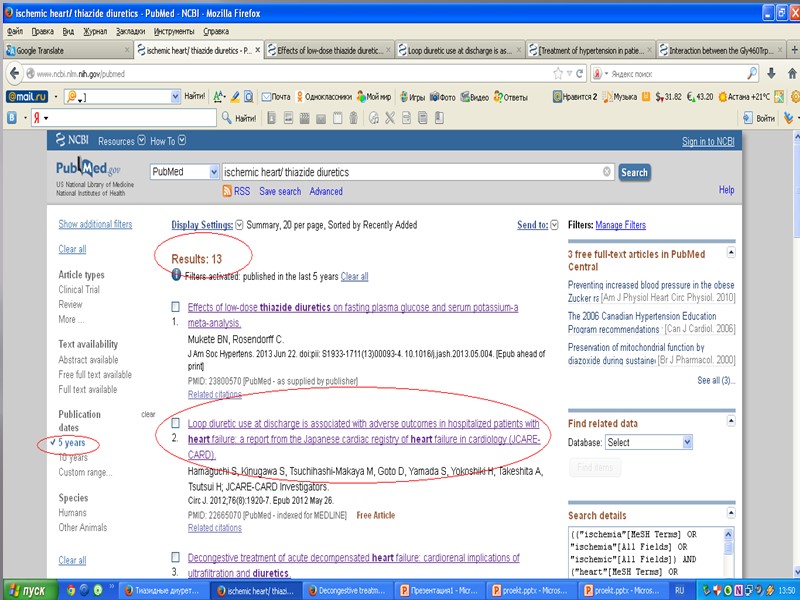Open the downloads arrow icon

pos(771,73)
